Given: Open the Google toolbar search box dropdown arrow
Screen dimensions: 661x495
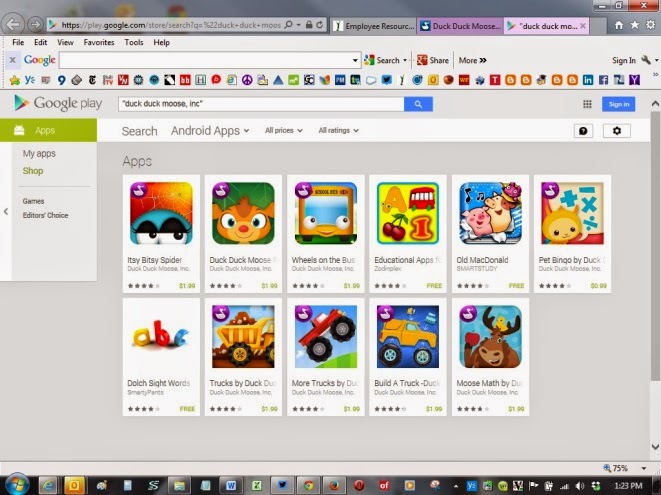Looking at the screenshot, I should tap(355, 60).
